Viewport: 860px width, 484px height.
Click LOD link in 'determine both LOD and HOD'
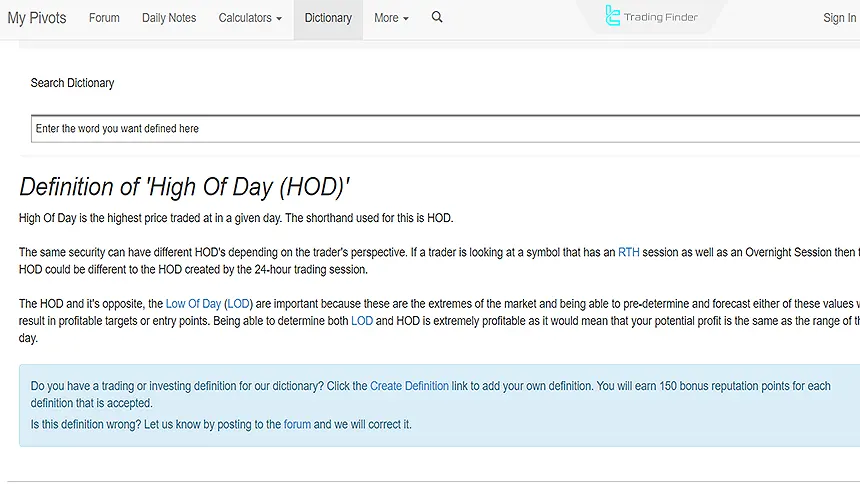(361, 321)
